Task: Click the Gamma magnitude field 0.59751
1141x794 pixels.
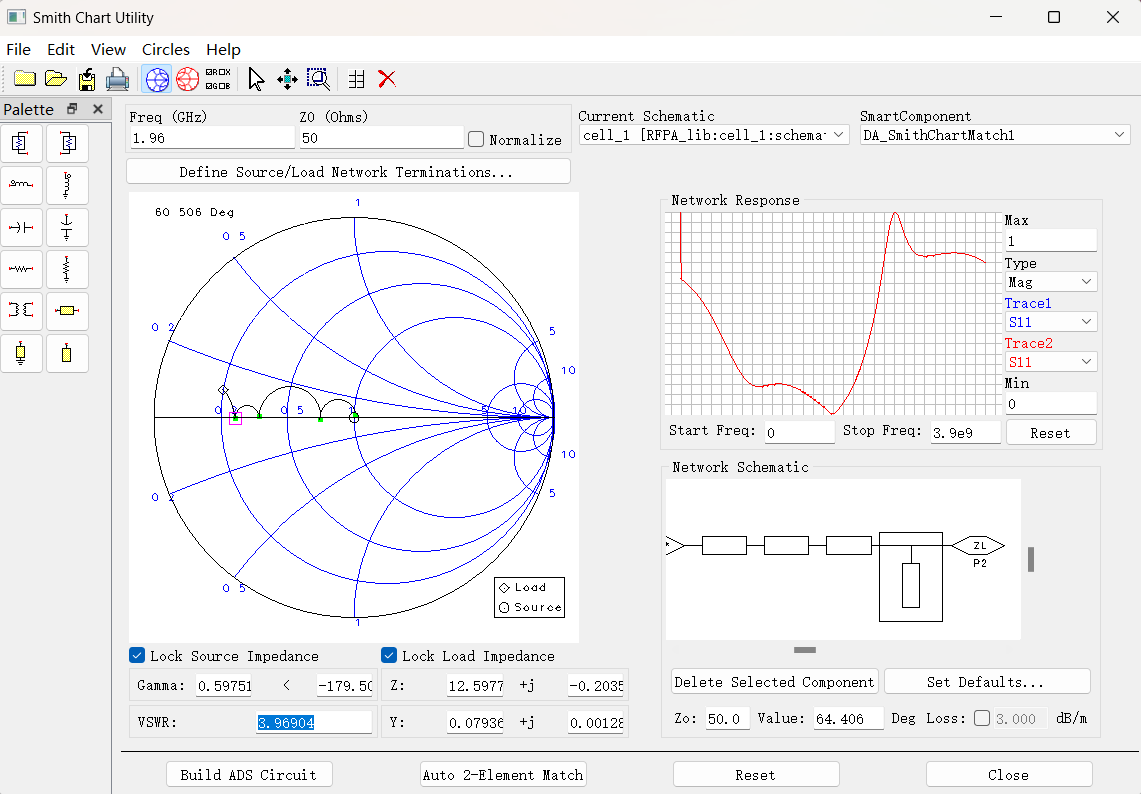Action: [x=224, y=686]
